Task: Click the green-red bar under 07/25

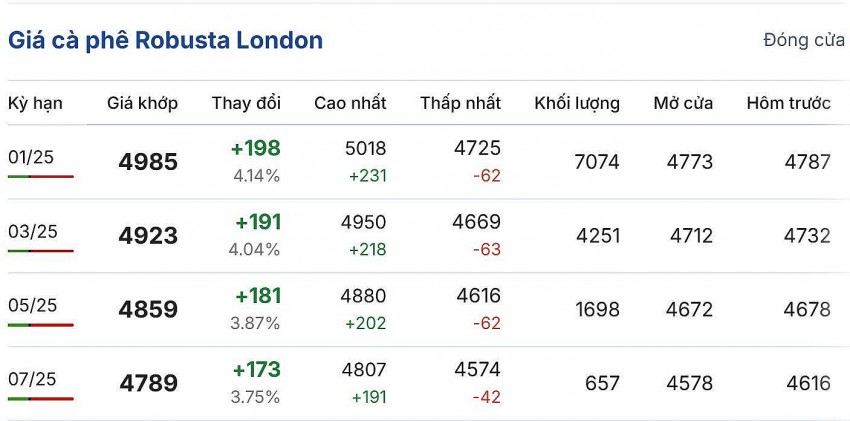Action: coord(40,398)
